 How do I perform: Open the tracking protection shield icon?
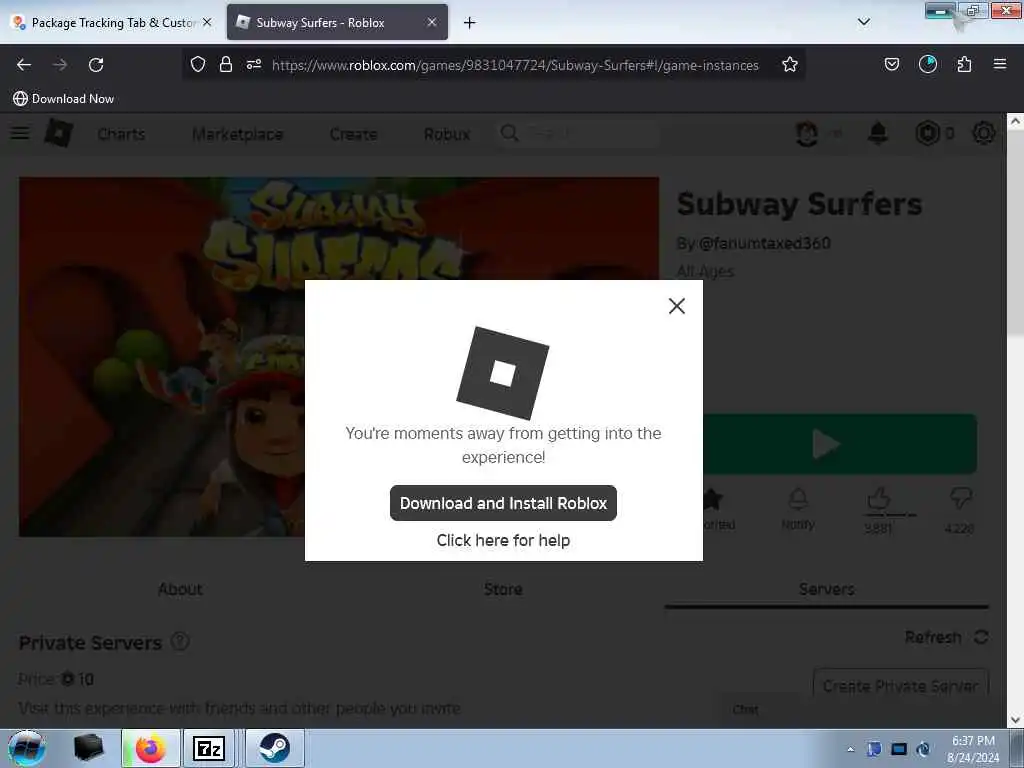pos(198,64)
